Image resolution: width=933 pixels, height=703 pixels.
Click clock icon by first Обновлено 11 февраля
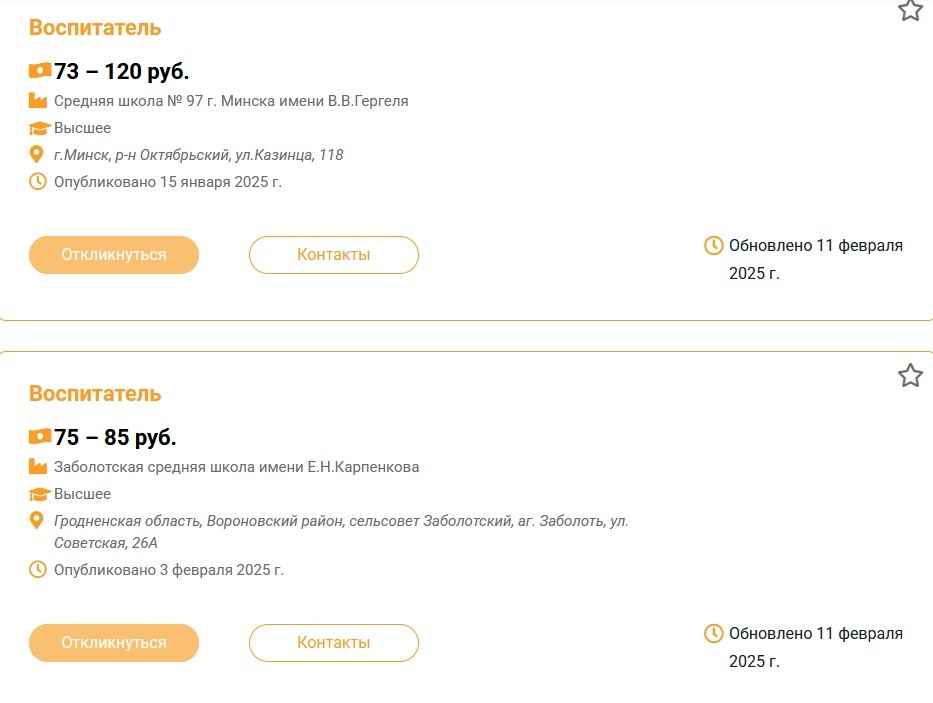(x=714, y=245)
